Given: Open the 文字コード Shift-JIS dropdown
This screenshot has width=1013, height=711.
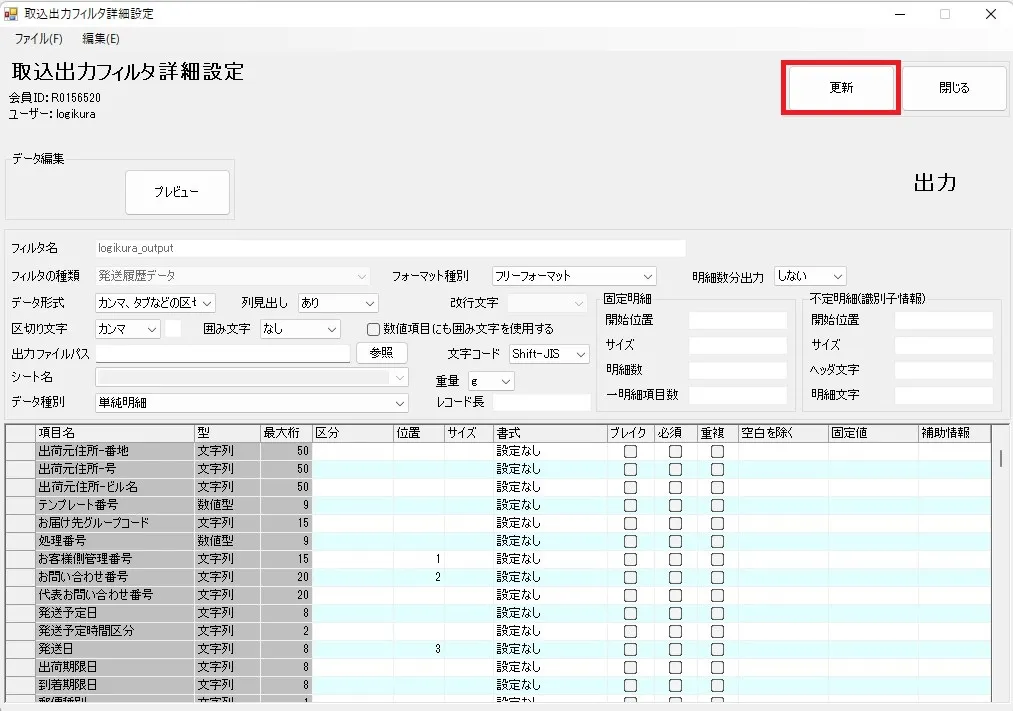Looking at the screenshot, I should (548, 354).
